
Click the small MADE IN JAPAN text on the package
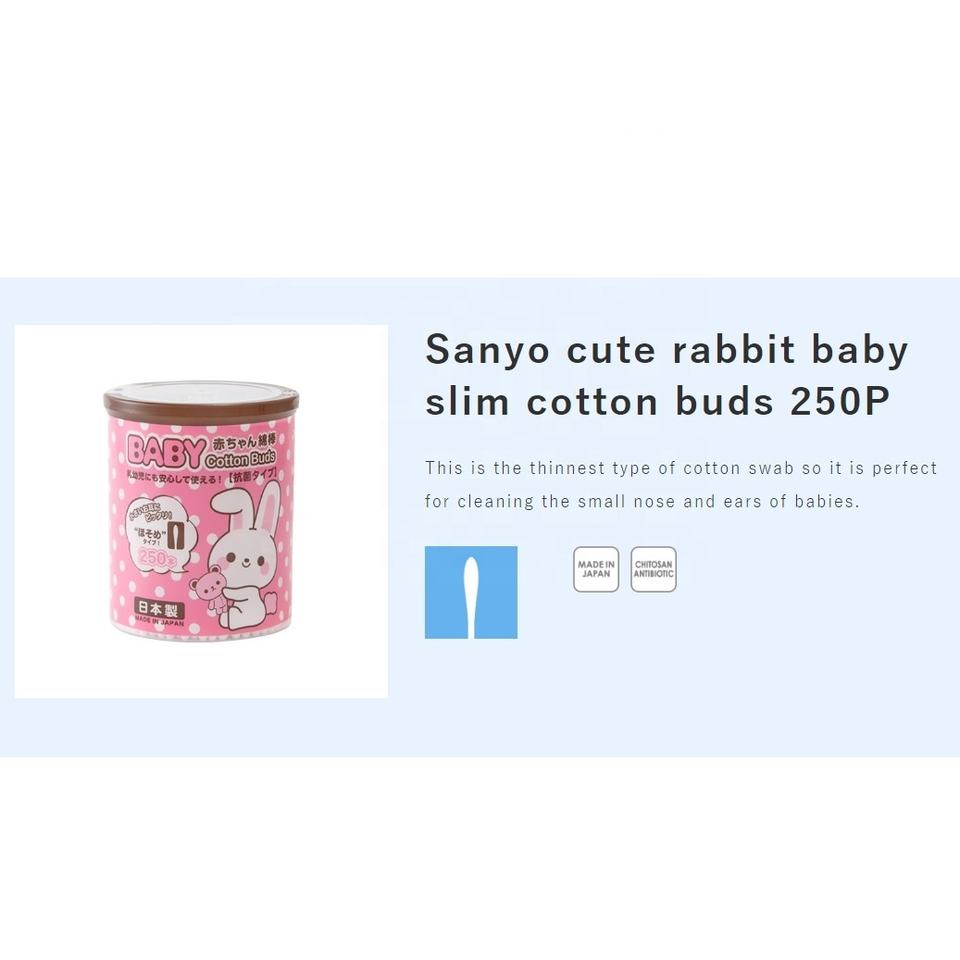159,622
